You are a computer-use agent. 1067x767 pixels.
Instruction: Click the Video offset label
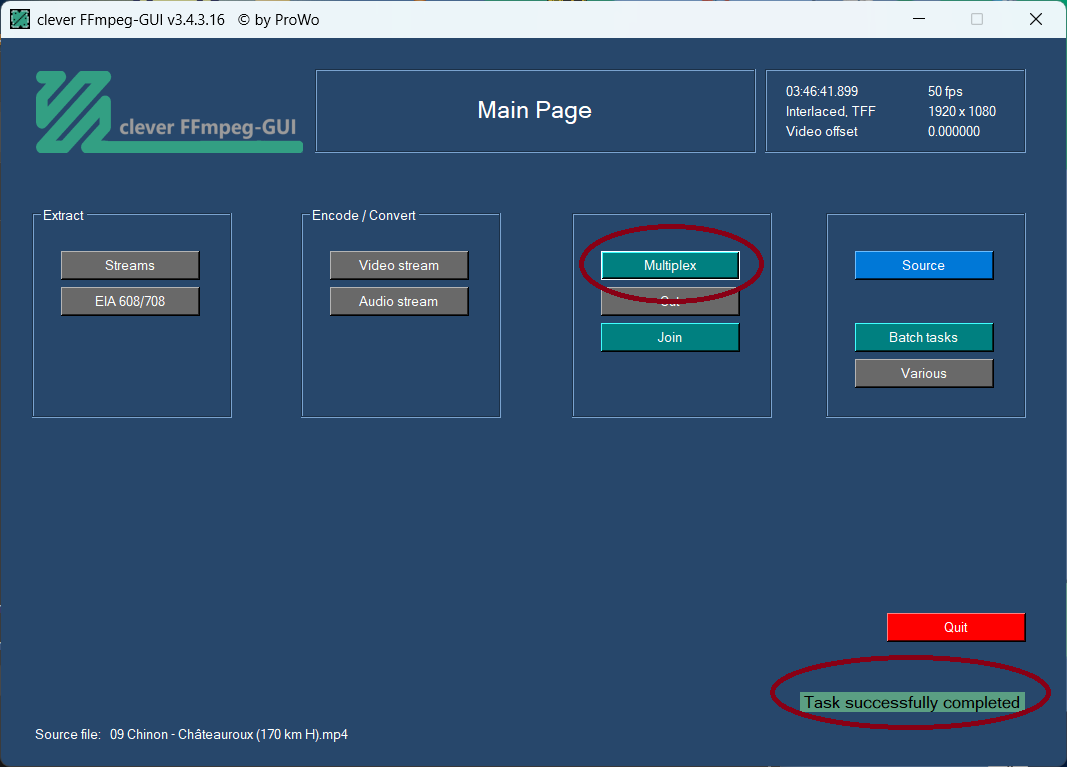(821, 131)
